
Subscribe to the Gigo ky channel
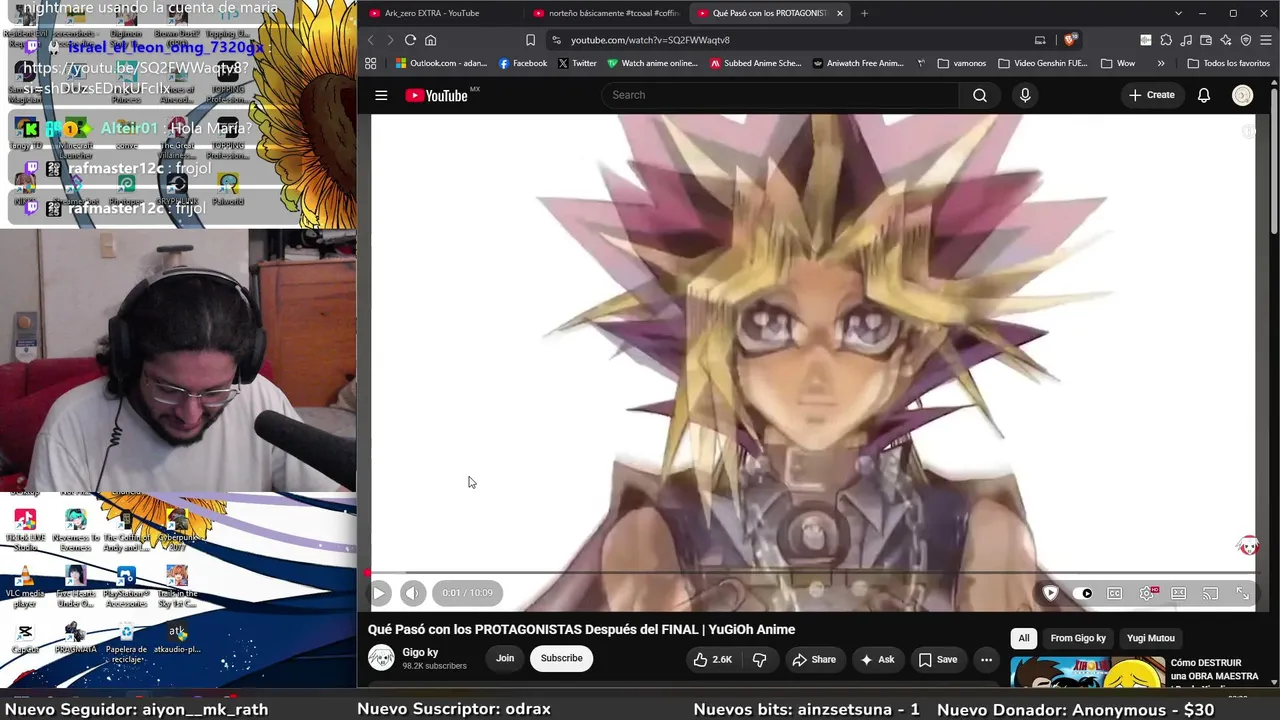561,658
